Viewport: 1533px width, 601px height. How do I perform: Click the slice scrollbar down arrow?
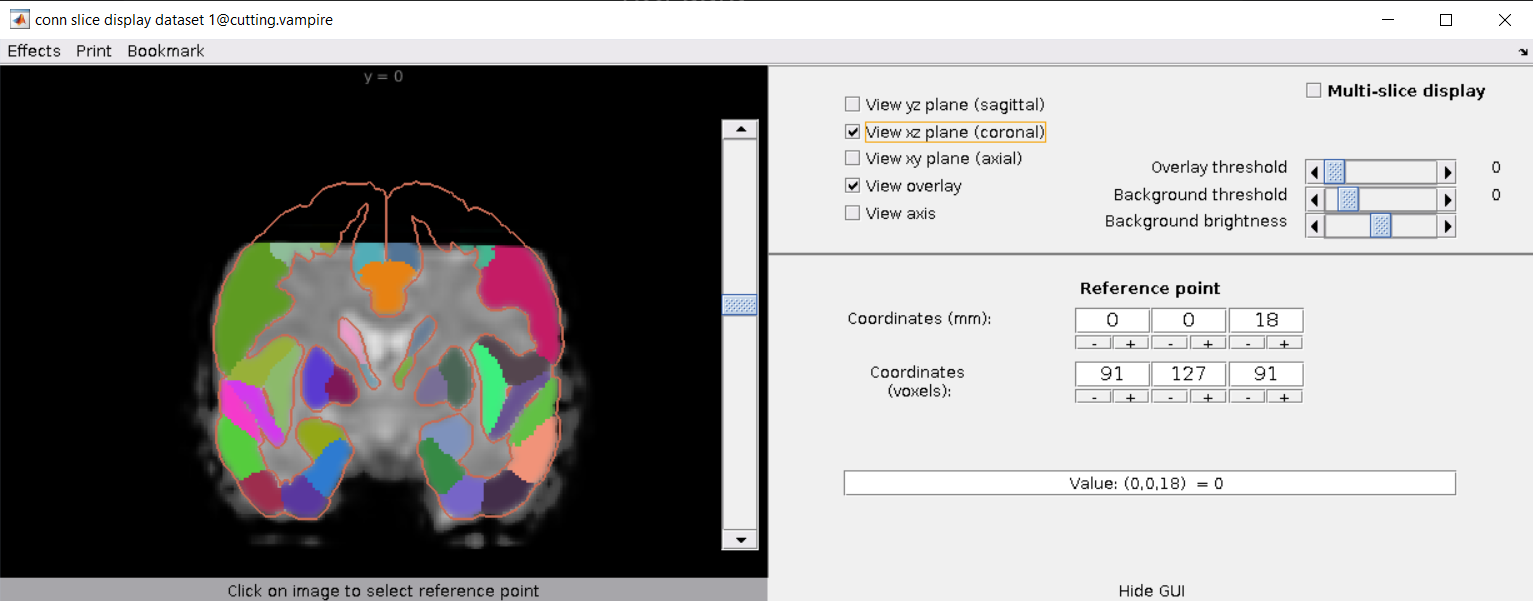740,540
